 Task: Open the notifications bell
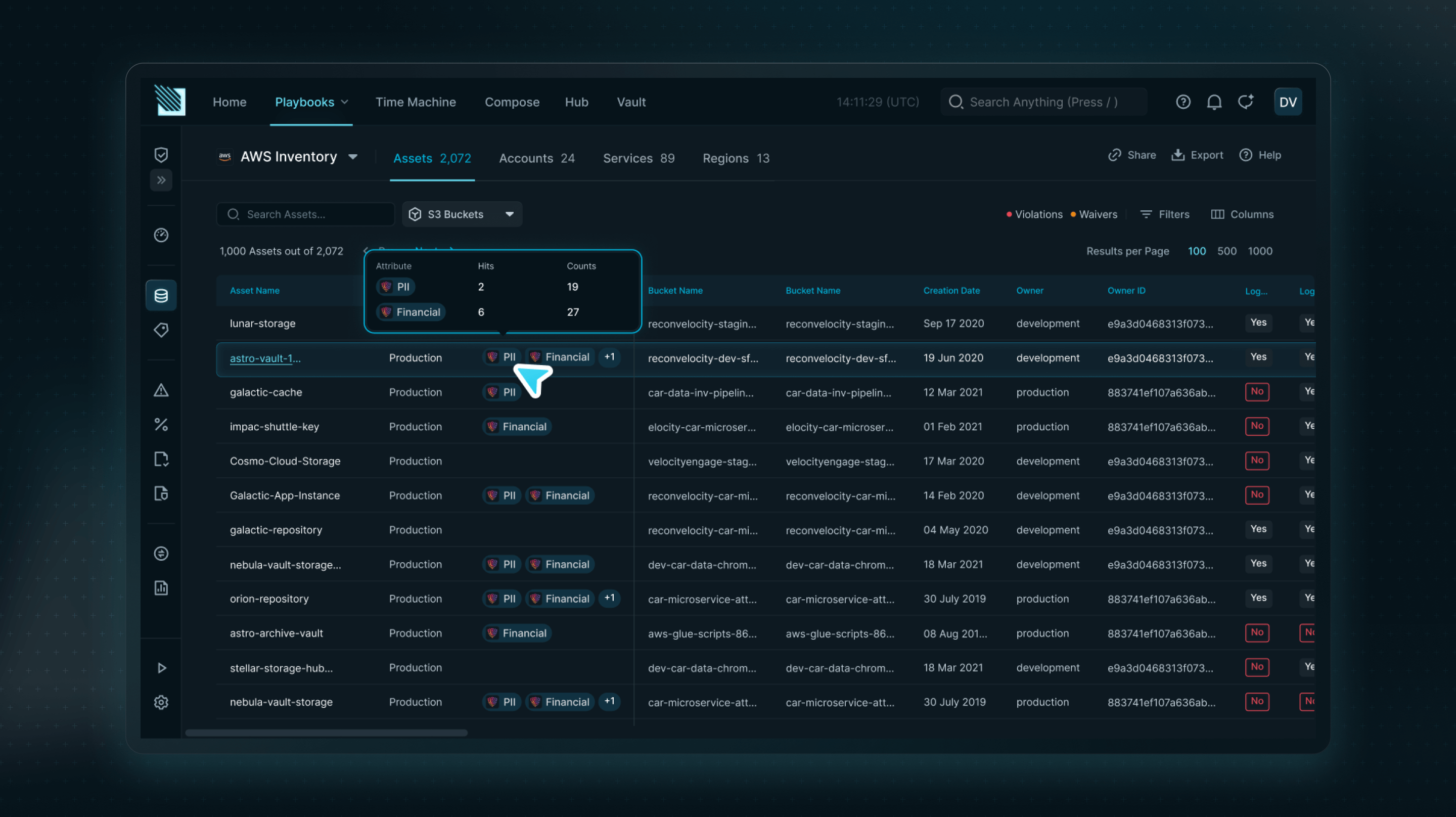pos(1214,102)
